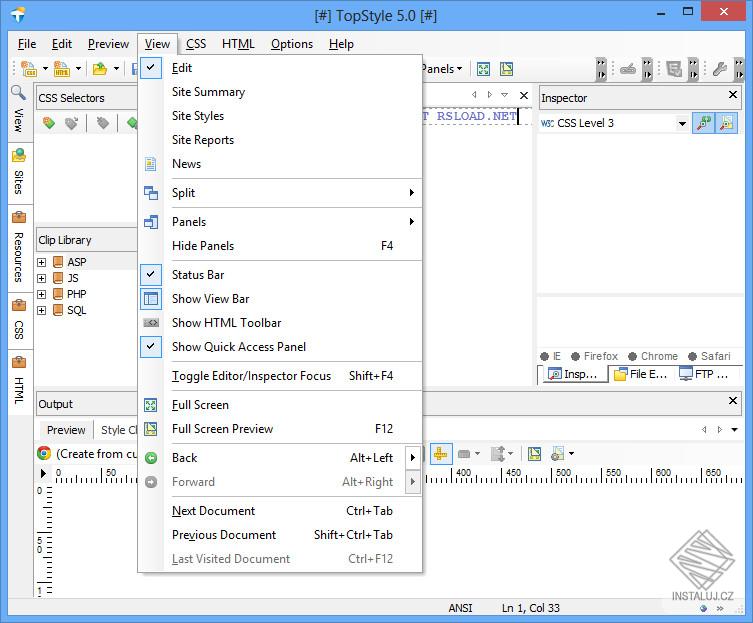Viewport: 753px width, 623px height.
Task: Switch to the Preview output tab
Action: pos(66,430)
